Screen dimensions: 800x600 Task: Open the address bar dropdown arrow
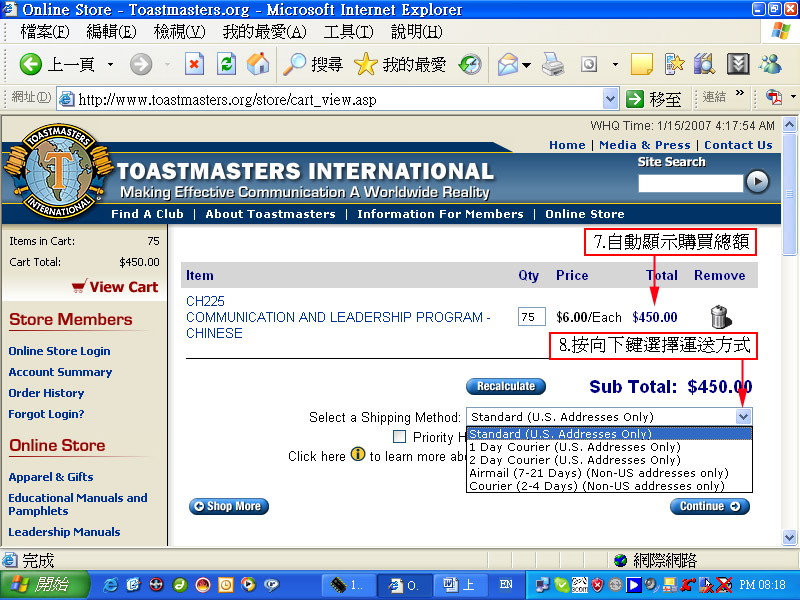click(x=610, y=99)
